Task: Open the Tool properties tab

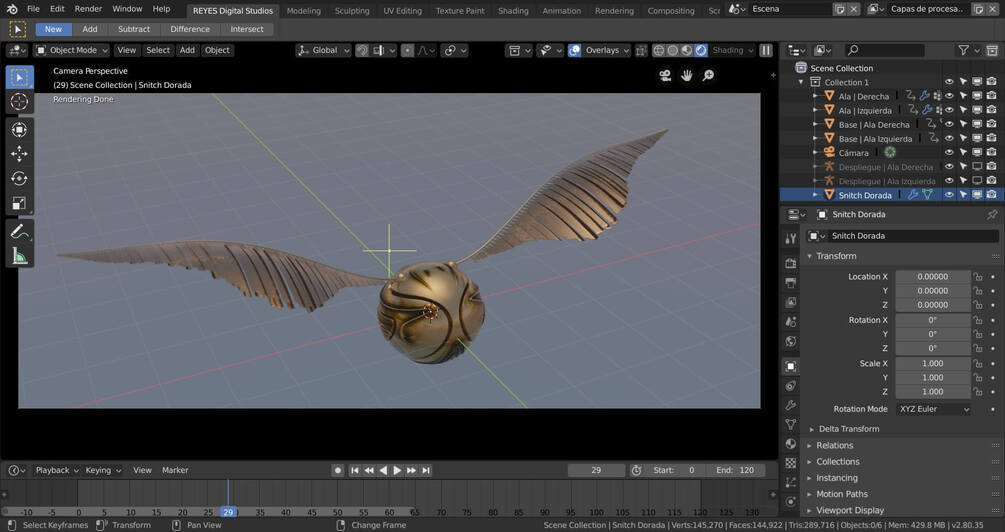Action: [791, 238]
